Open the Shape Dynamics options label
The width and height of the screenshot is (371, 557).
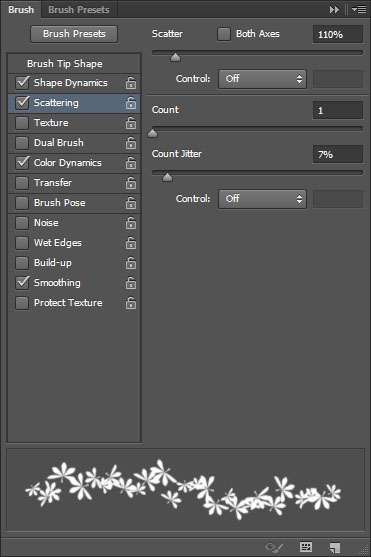(x=70, y=83)
